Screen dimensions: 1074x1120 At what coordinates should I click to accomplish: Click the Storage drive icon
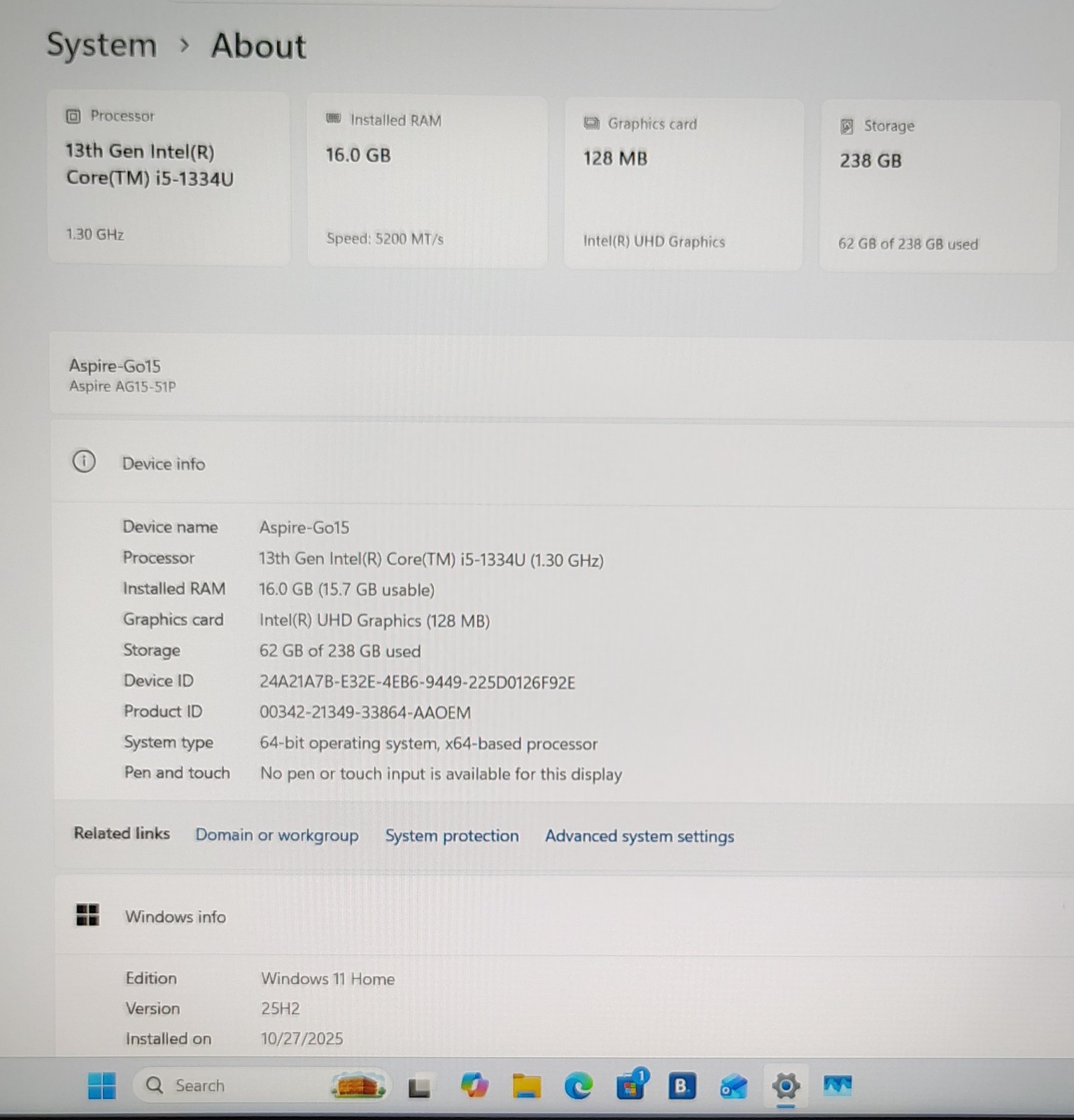[x=847, y=126]
